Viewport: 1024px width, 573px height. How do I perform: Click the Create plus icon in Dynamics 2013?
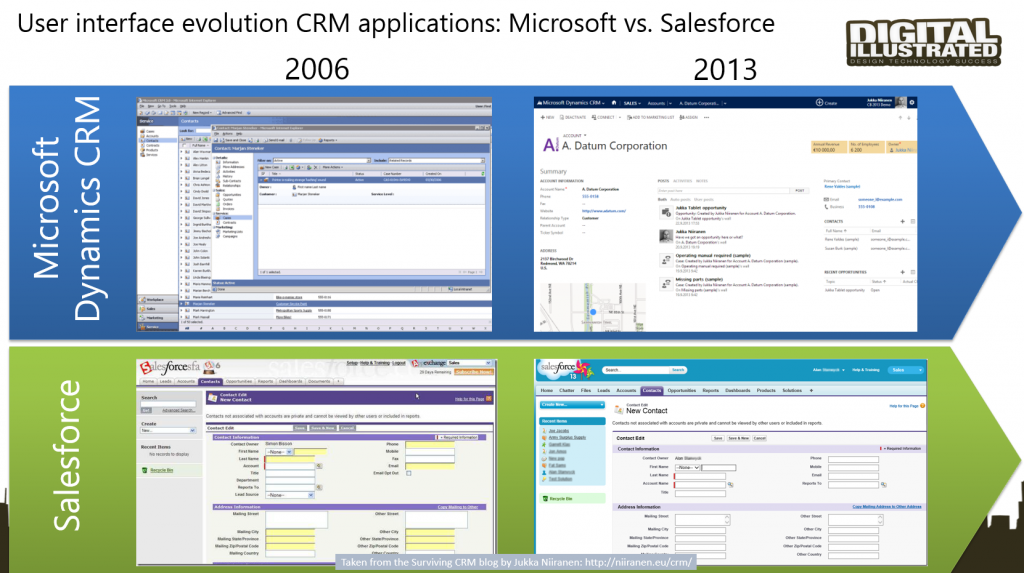(x=819, y=103)
